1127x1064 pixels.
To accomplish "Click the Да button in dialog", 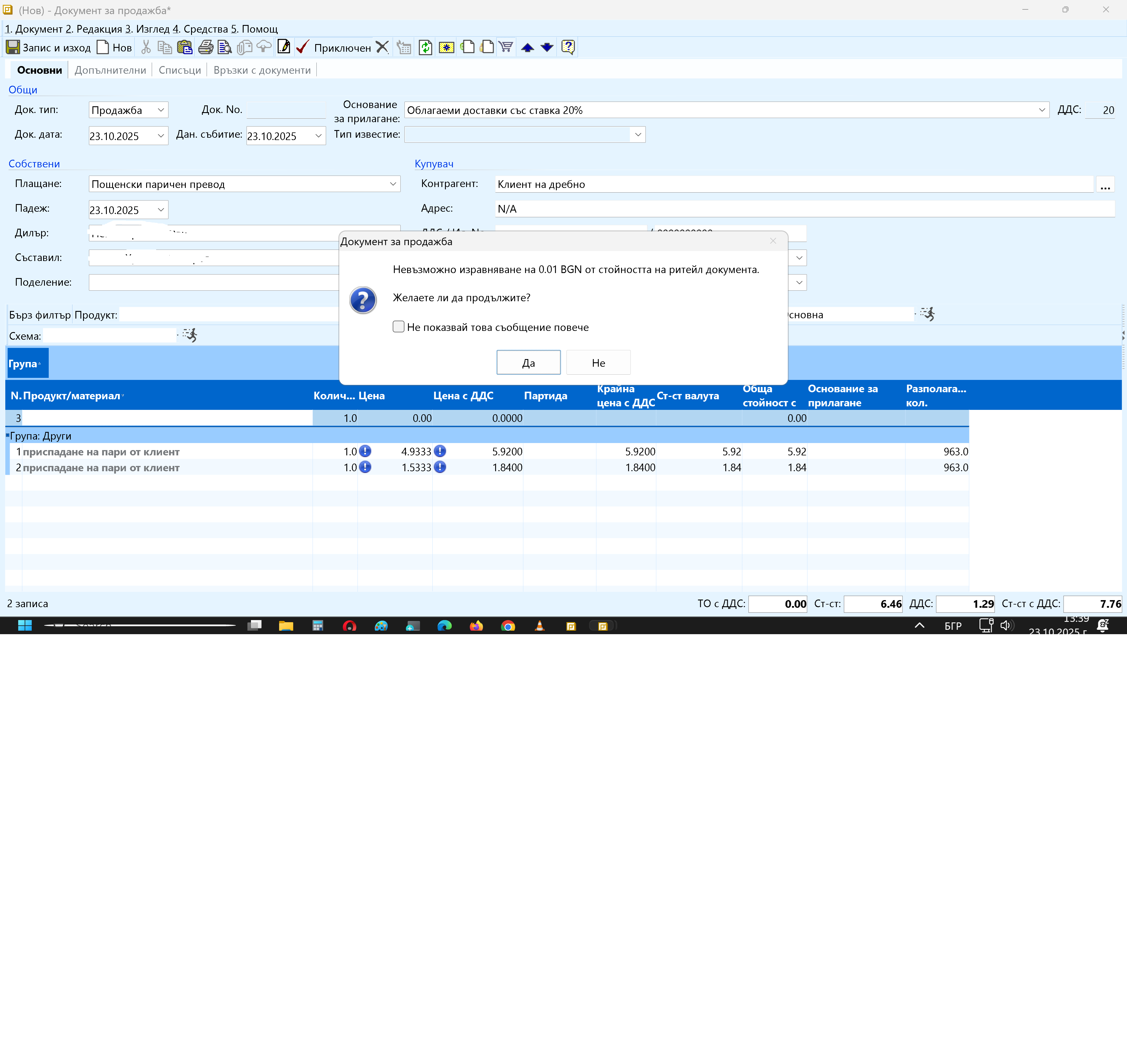I will point(528,363).
